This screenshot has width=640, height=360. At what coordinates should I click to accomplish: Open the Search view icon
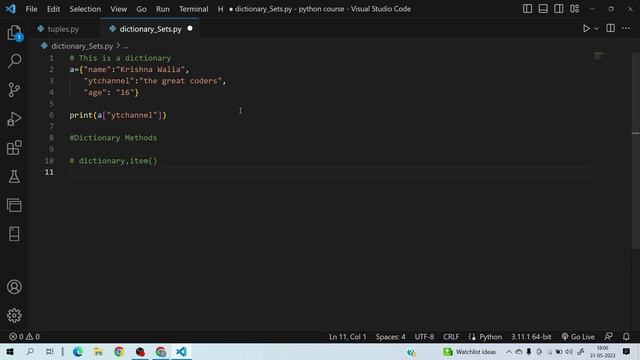coord(14,61)
